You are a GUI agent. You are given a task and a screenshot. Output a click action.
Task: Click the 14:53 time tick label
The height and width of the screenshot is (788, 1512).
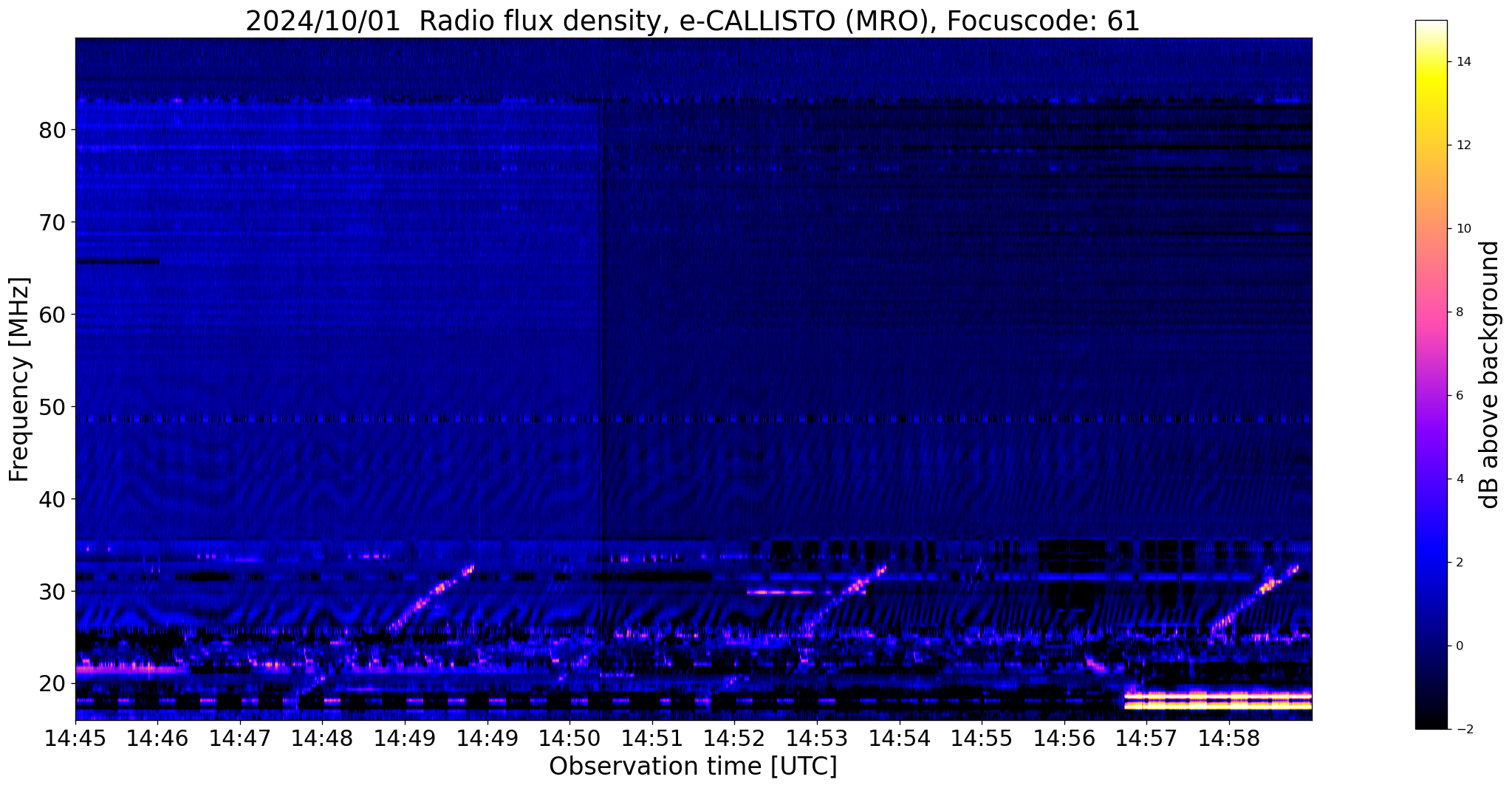click(816, 737)
